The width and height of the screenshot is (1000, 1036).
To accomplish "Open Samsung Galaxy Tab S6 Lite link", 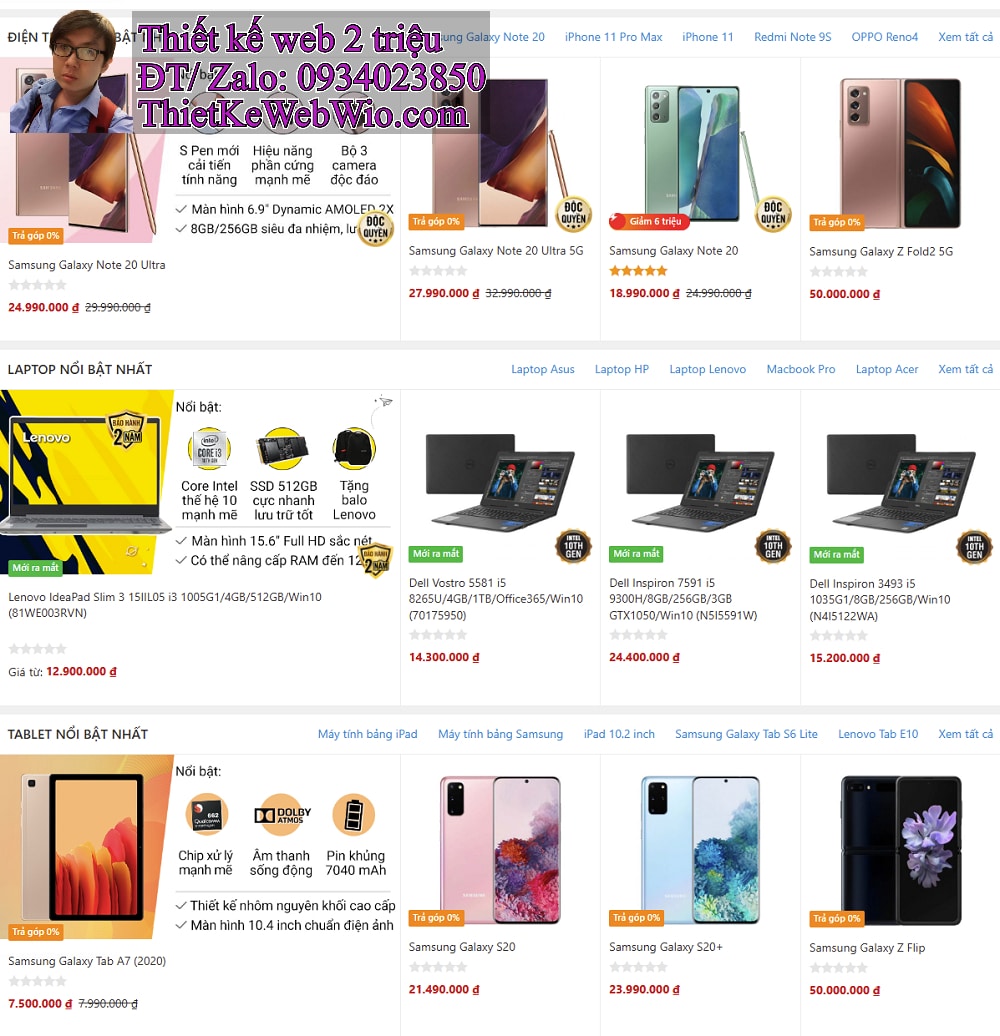I will [x=746, y=734].
